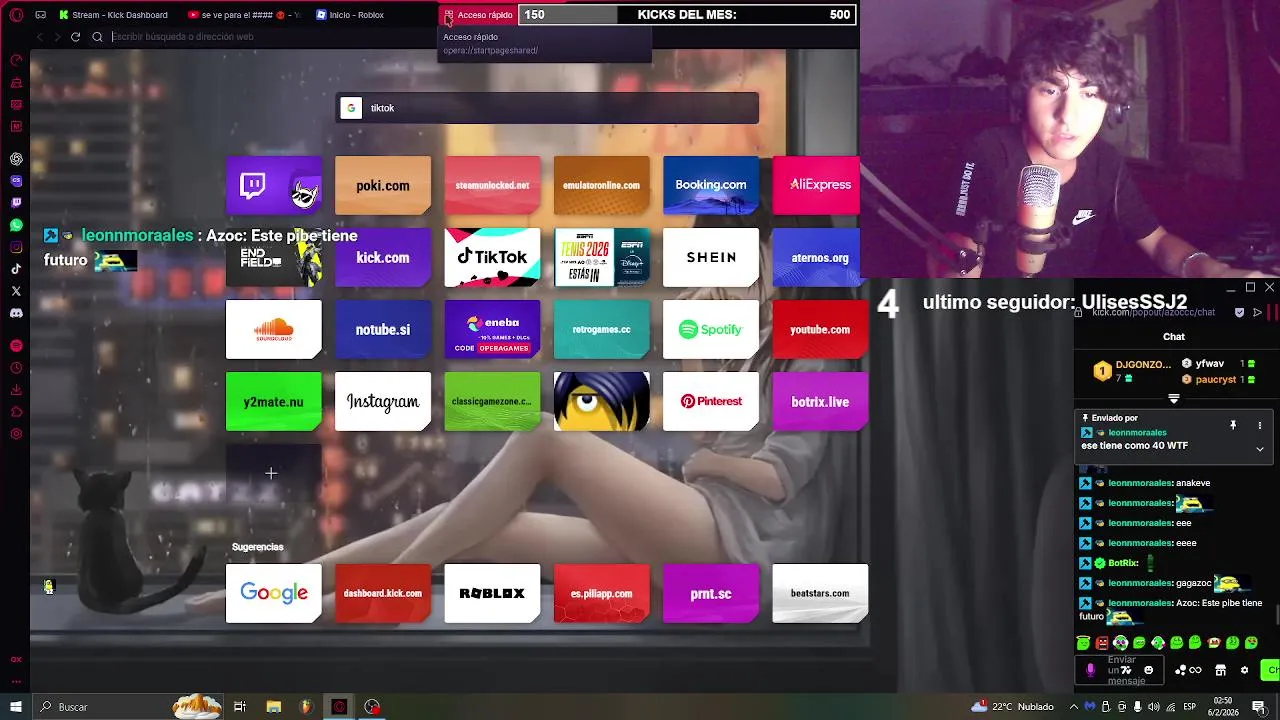Click the Google search box containing tiktok

(547, 108)
